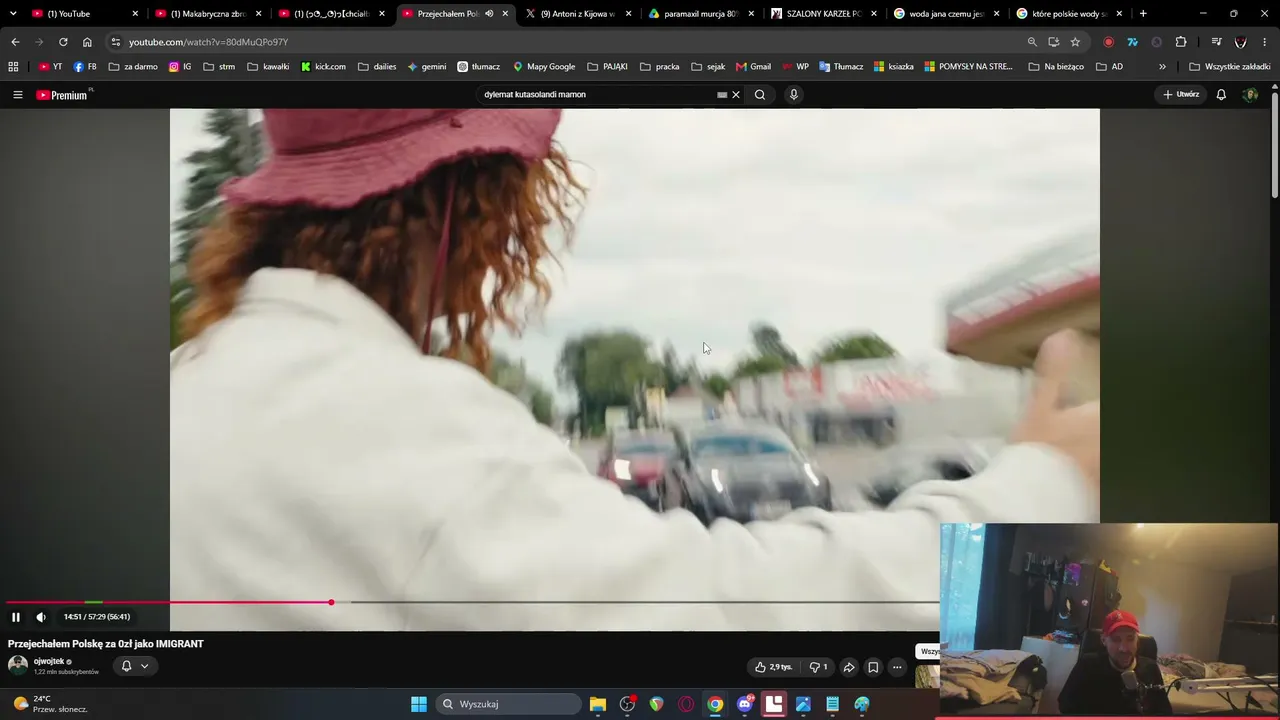Open the browser home page
The height and width of the screenshot is (720, 1280).
point(87,42)
